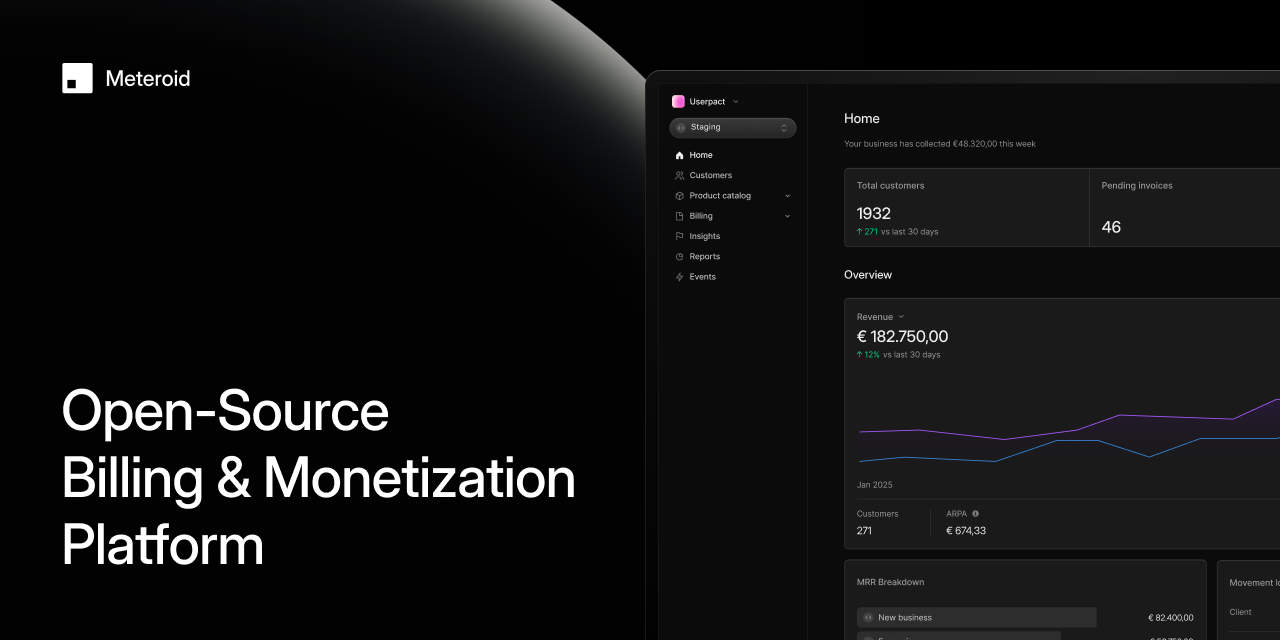Click the code icon inside Staging selector

[680, 128]
